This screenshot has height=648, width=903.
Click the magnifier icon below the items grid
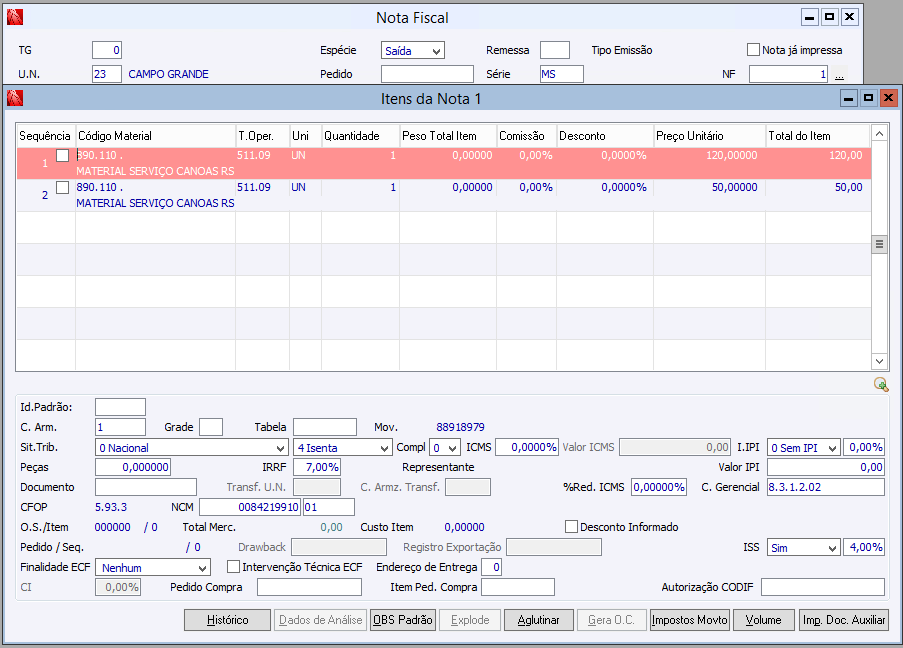[x=880, y=384]
